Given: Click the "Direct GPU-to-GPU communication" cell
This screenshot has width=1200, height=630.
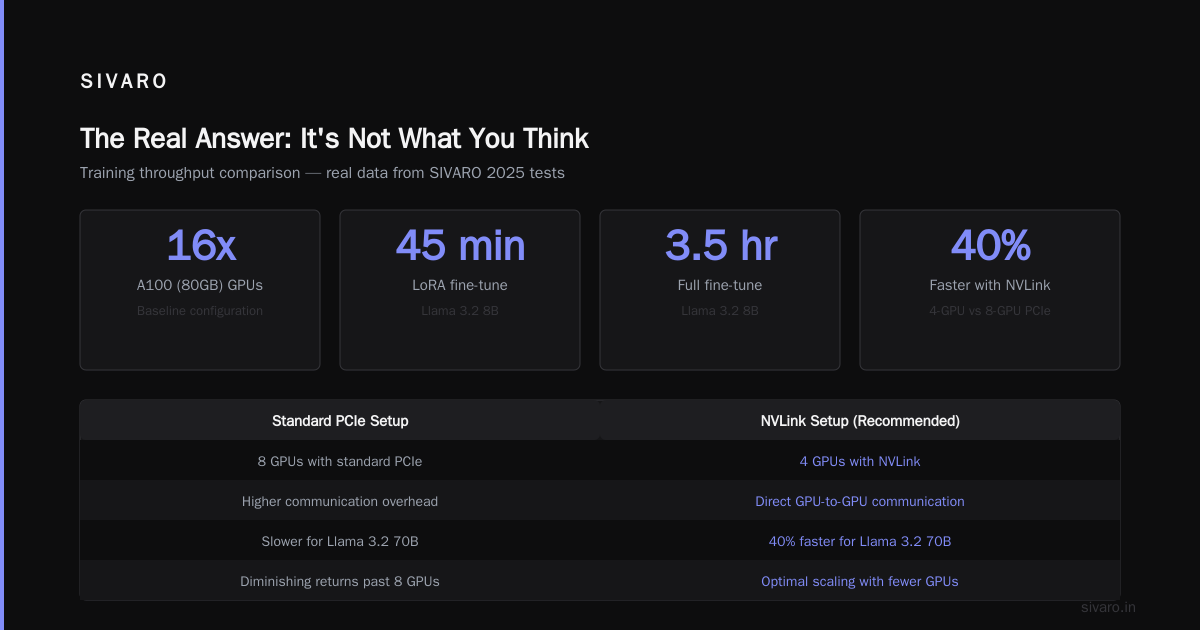Looking at the screenshot, I should 860,501.
